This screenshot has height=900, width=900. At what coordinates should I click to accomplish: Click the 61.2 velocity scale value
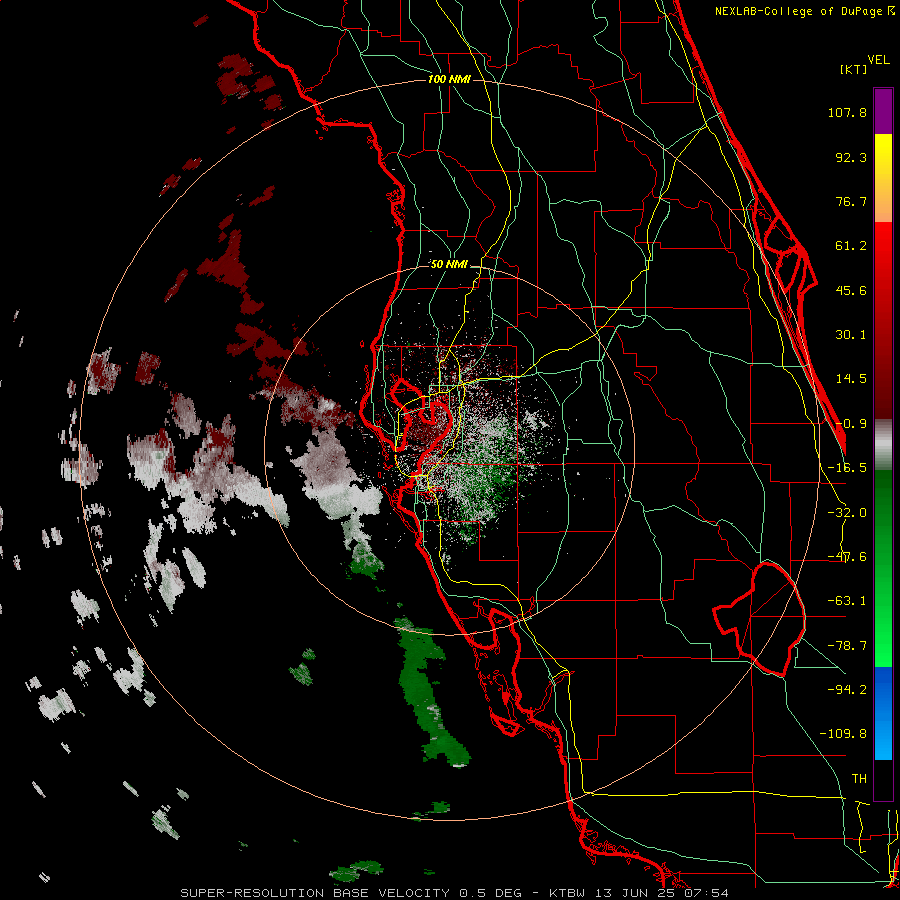click(x=851, y=246)
